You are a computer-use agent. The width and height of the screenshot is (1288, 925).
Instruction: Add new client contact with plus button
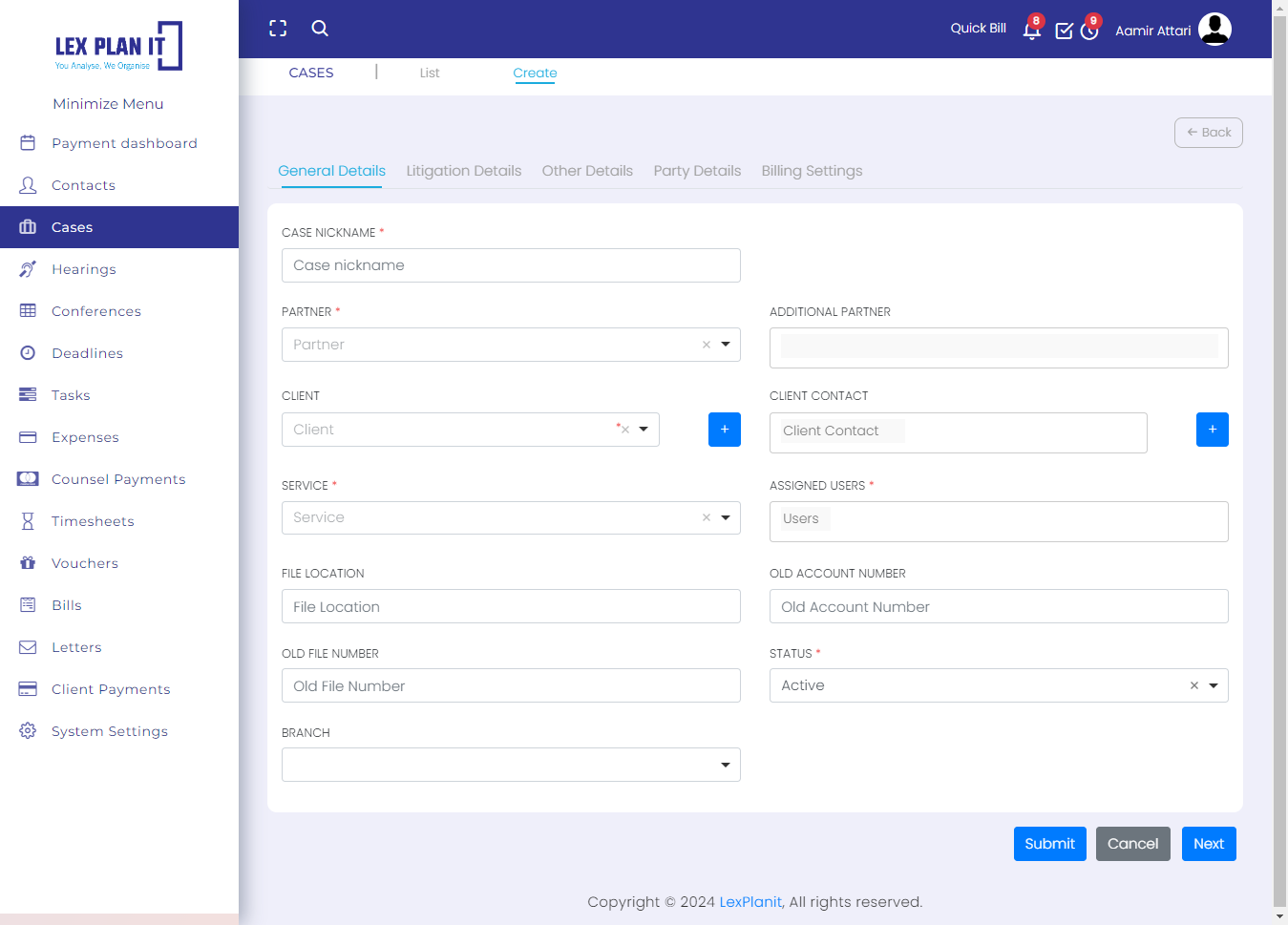tap(1212, 430)
